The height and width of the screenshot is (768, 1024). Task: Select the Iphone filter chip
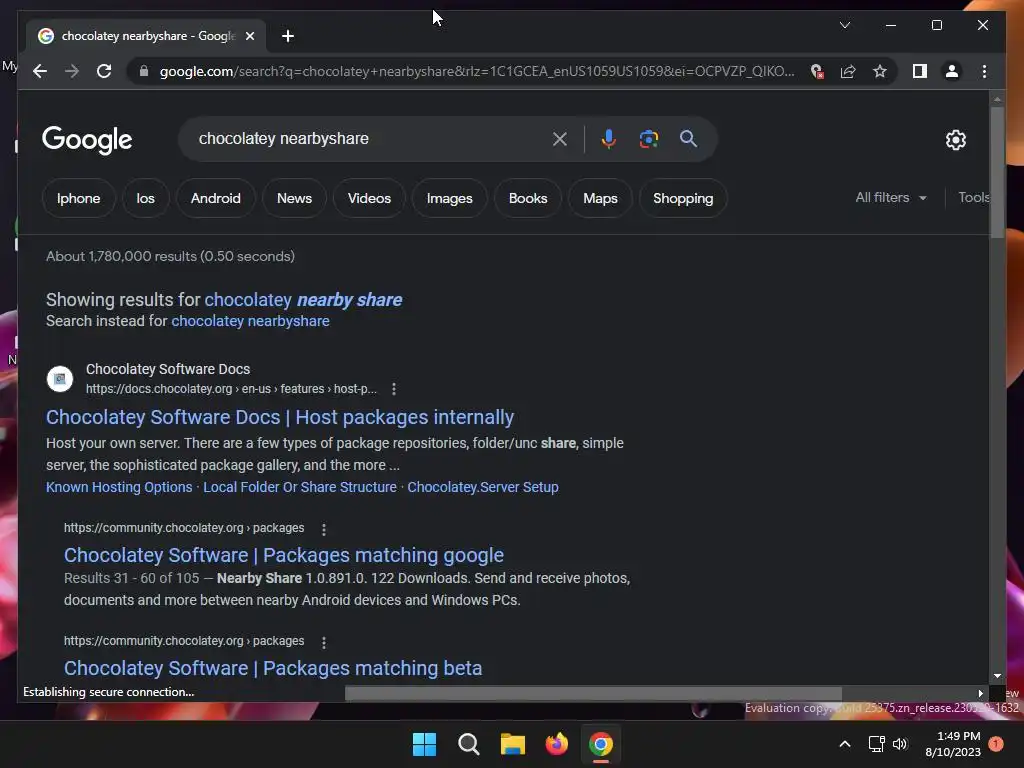click(78, 199)
